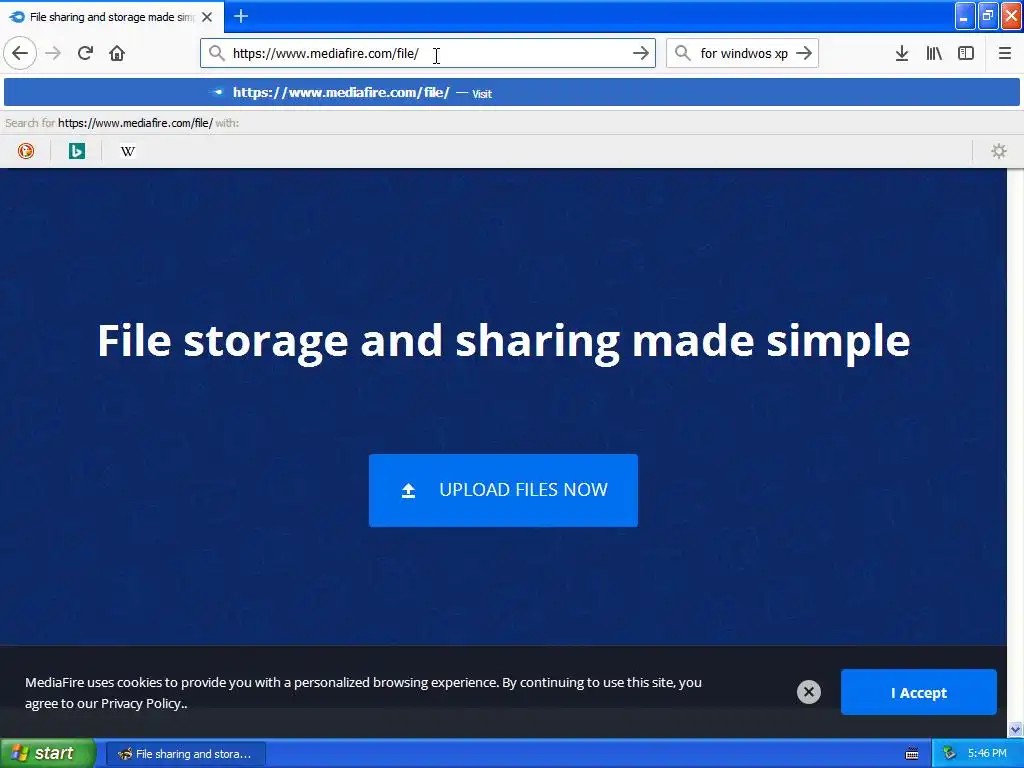The width and height of the screenshot is (1024, 768).
Task: Open the Windows Start menu
Action: click(x=48, y=754)
